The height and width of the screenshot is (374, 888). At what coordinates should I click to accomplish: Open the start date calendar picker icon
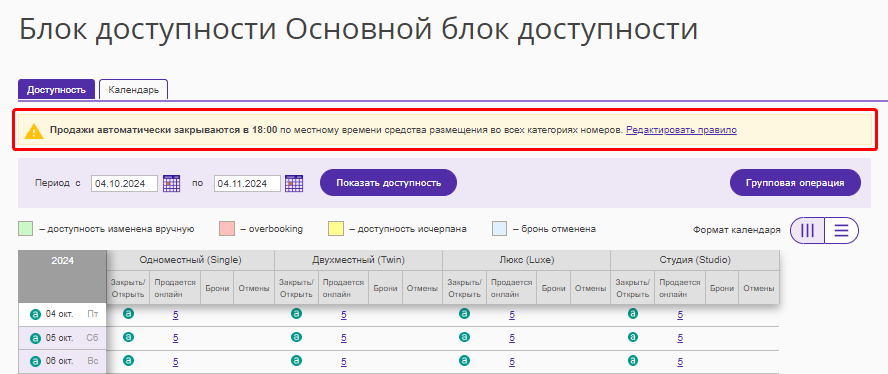[x=172, y=183]
